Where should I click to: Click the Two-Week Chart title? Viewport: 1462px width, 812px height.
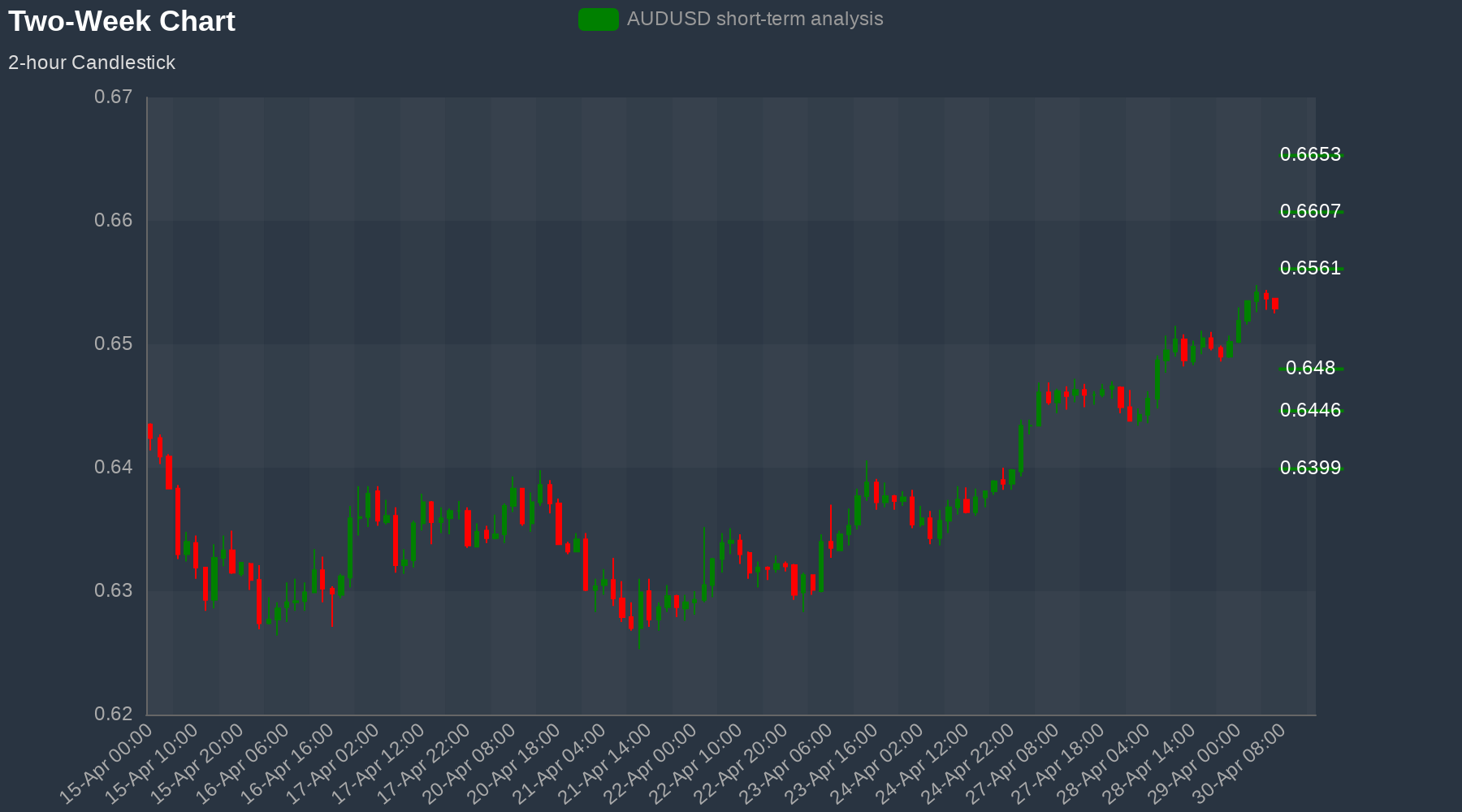point(122,21)
